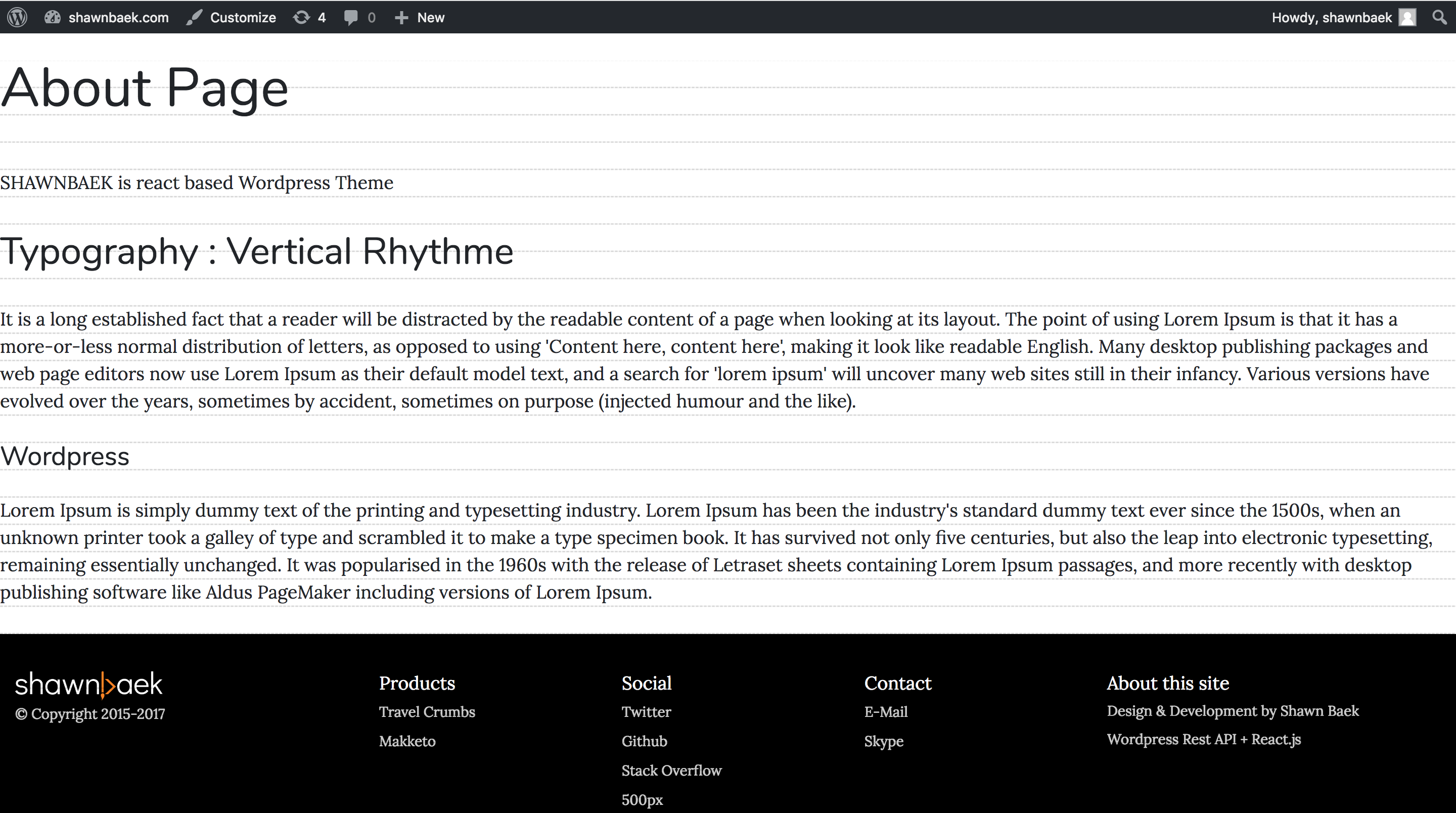This screenshot has height=813, width=1456.
Task: Visit the Twitter social link
Action: pyautogui.click(x=646, y=712)
